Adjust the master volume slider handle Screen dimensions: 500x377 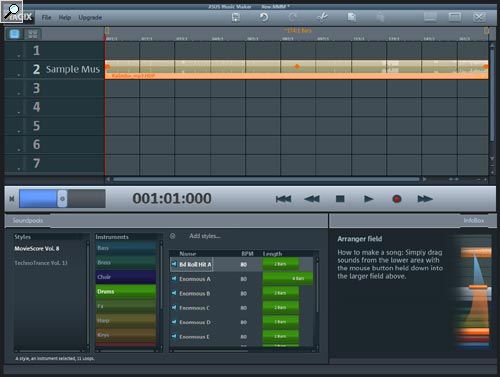[62, 199]
